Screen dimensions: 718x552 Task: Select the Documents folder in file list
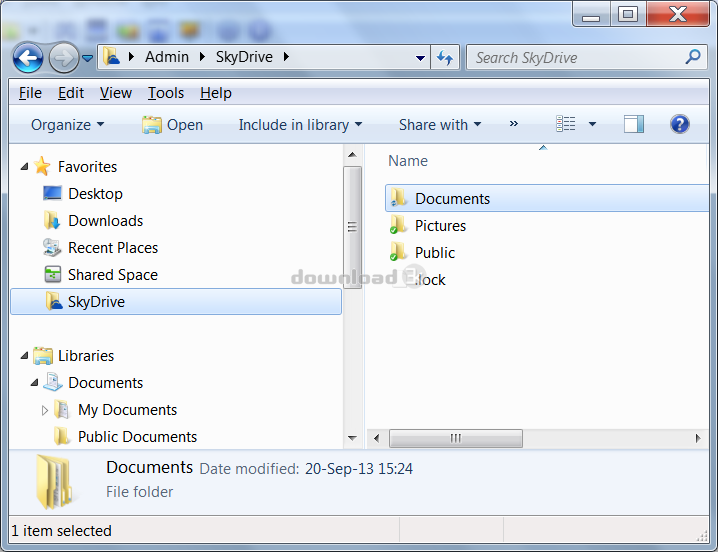coord(547,198)
